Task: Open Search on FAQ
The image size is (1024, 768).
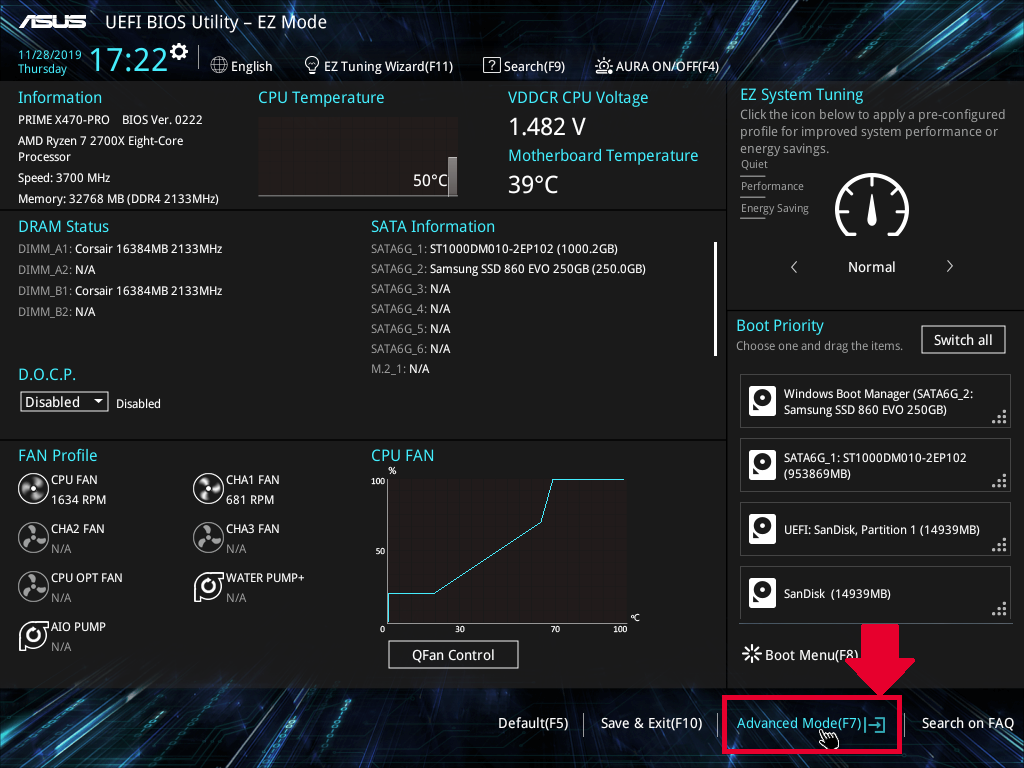Action: coord(968,724)
